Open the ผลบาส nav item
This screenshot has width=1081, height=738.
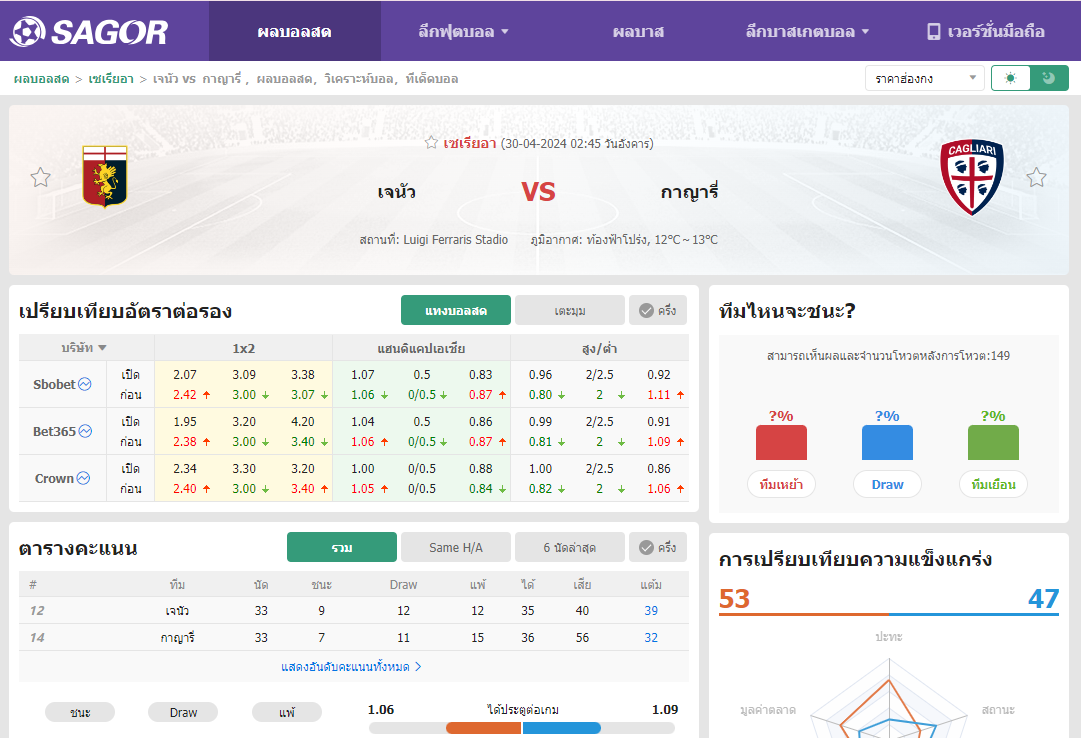pyautogui.click(x=638, y=32)
